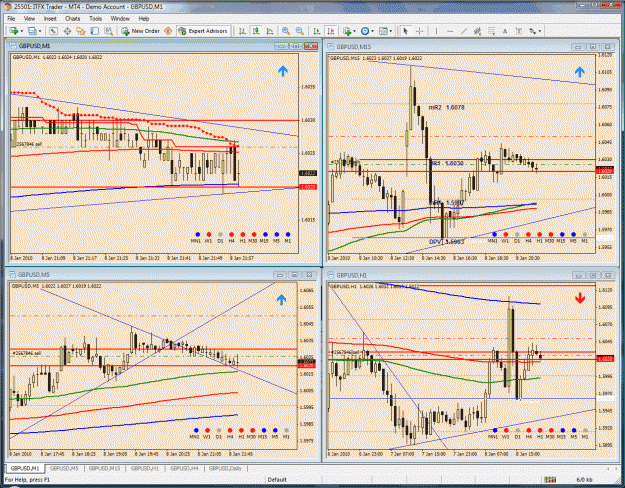Open the Help menu
Image resolution: width=625 pixels, height=488 pixels.
click(144, 19)
